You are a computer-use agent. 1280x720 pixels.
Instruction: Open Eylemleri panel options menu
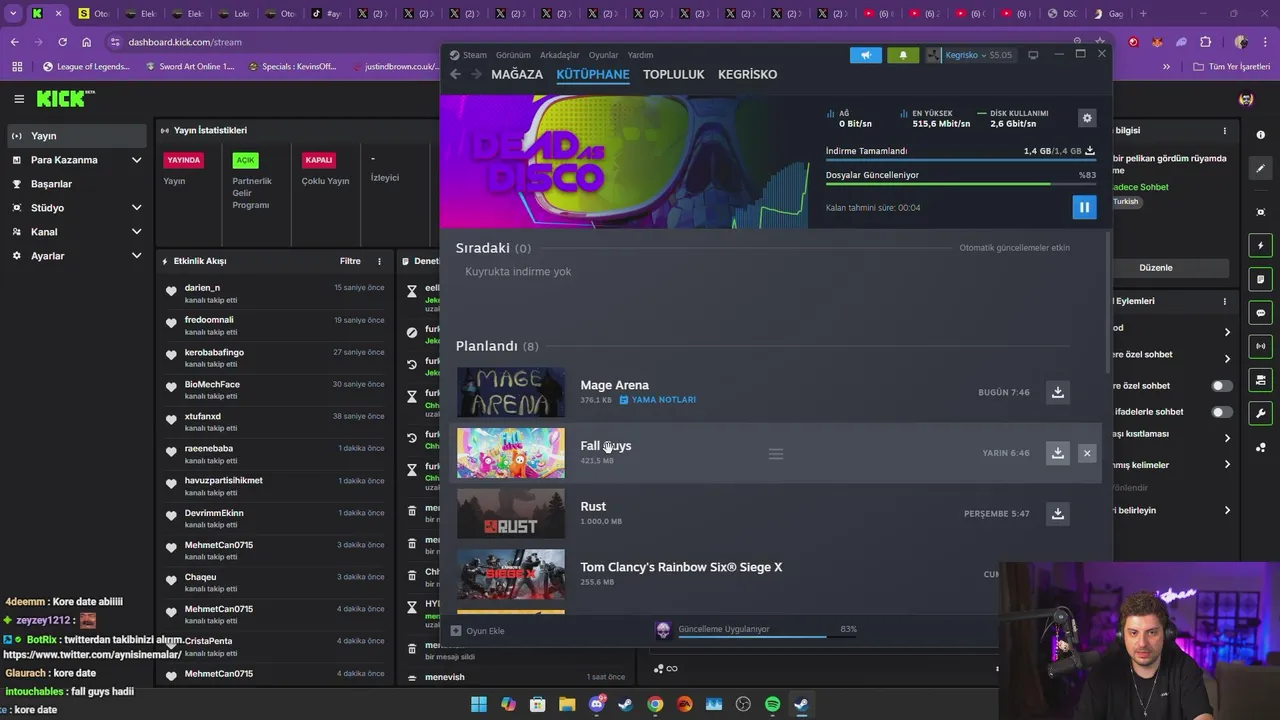pos(1224,301)
